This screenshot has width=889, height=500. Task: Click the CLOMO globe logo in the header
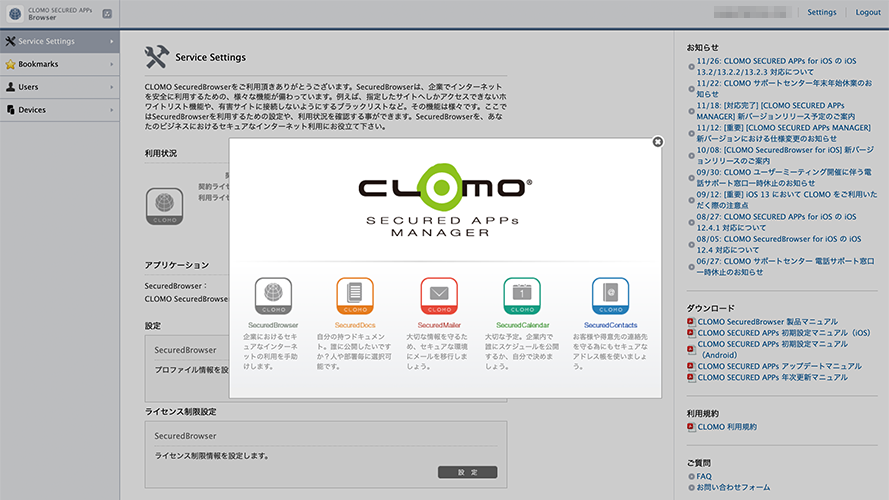click(x=15, y=14)
